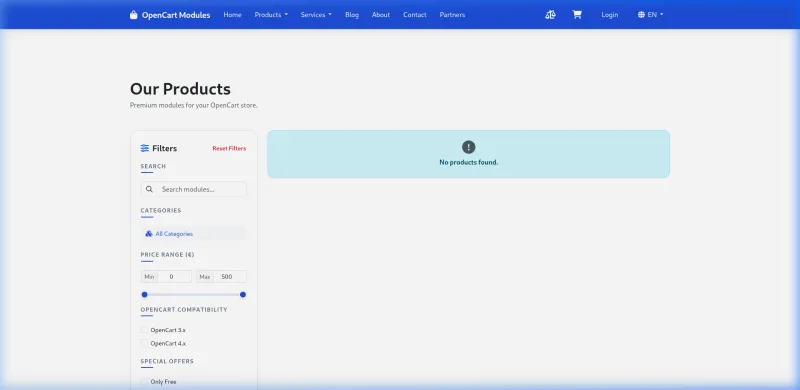Click the OpenCart Modules shopping bag logo icon

point(134,15)
